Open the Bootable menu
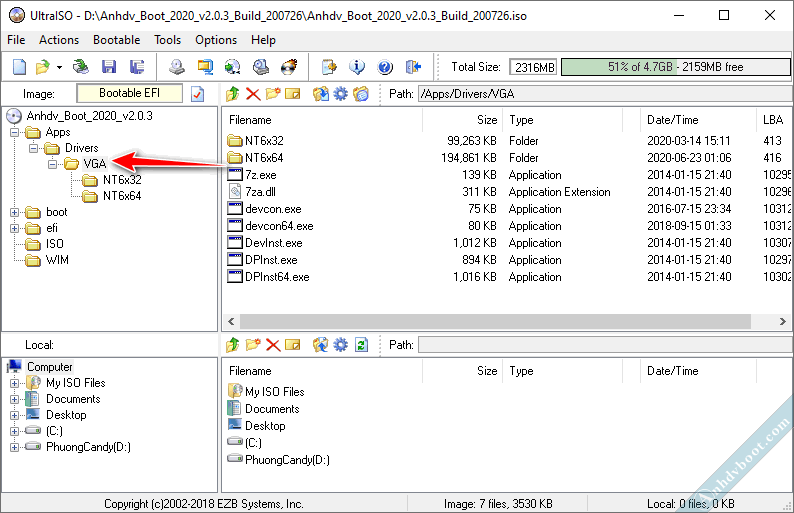This screenshot has width=794, height=513. (116, 40)
